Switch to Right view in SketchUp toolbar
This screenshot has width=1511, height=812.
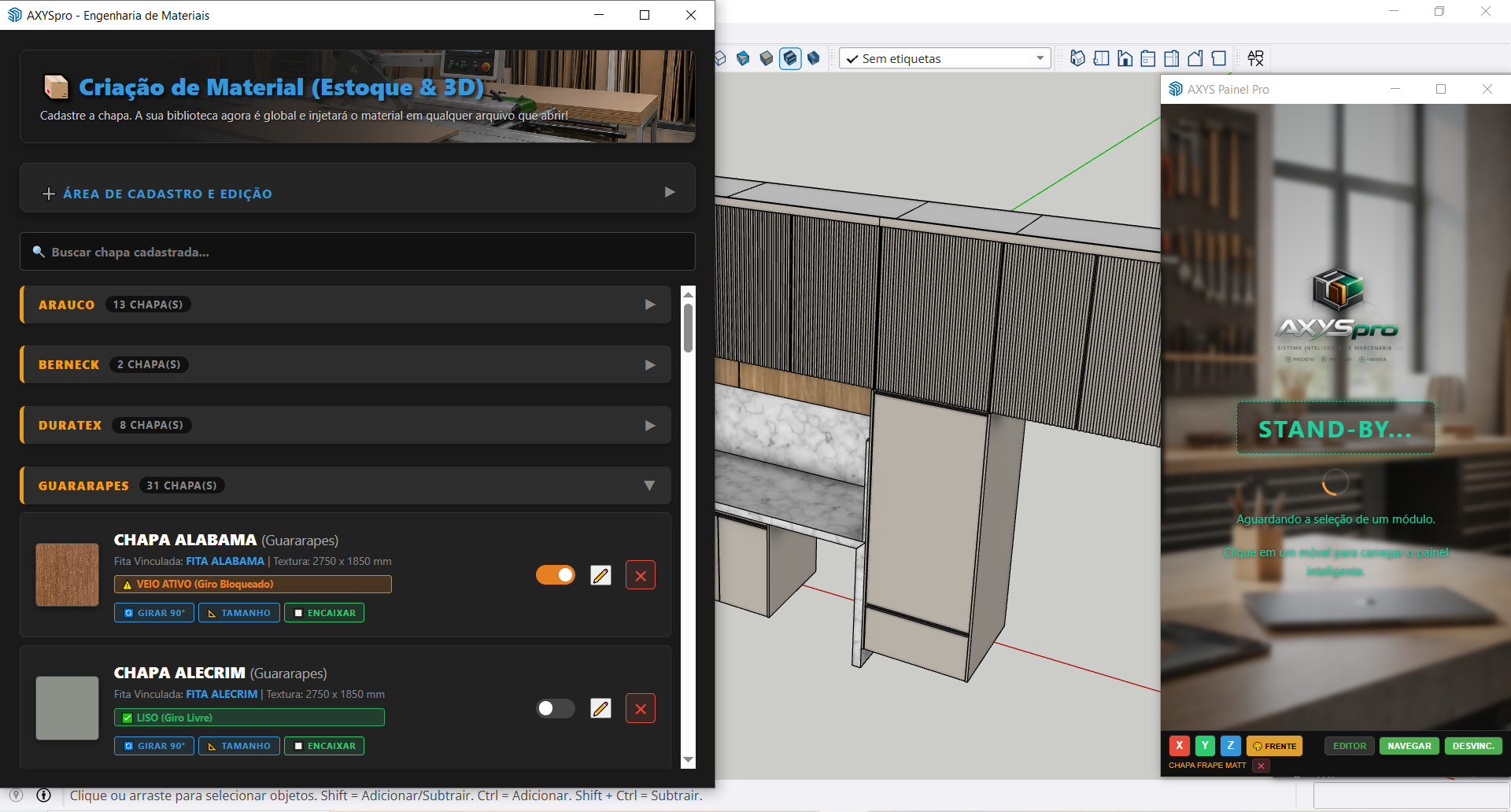point(1148,58)
